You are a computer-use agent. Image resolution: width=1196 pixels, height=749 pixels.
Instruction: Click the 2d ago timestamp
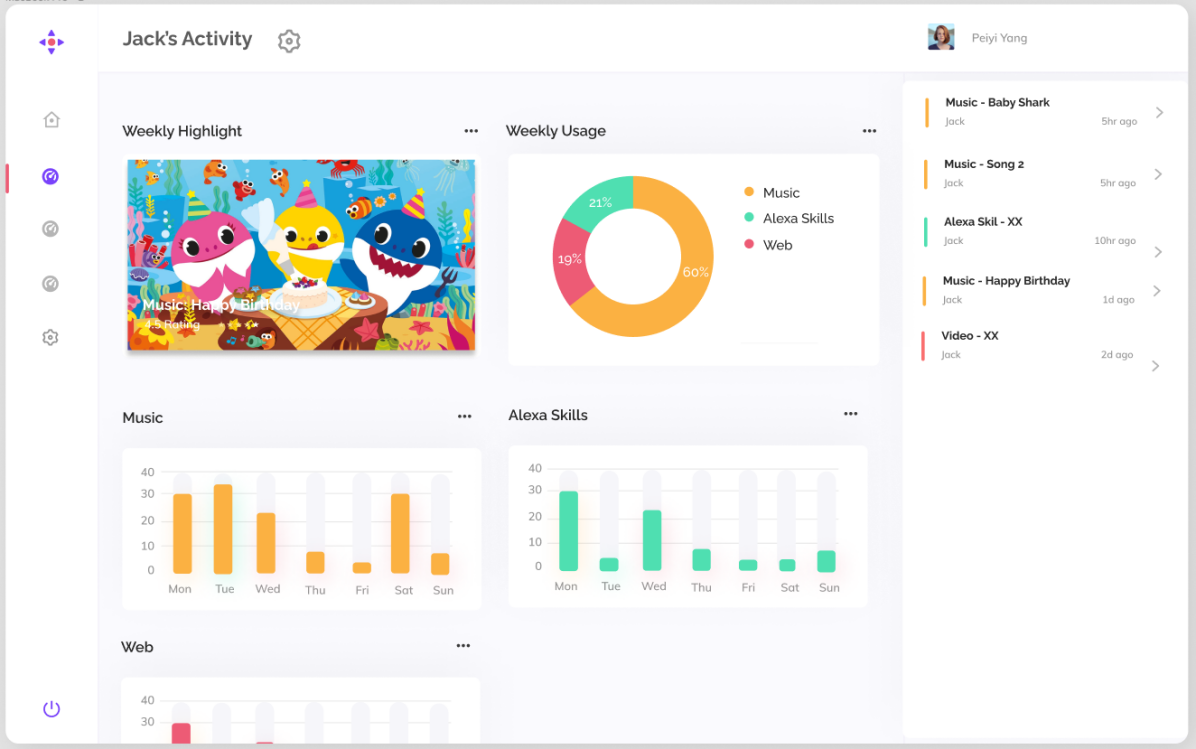[x=1117, y=355]
